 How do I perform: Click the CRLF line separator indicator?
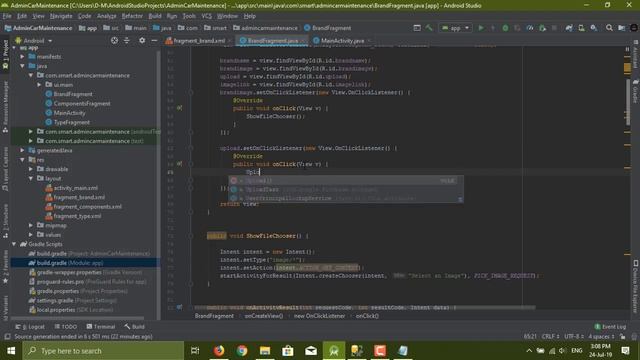pyautogui.click(x=550, y=336)
